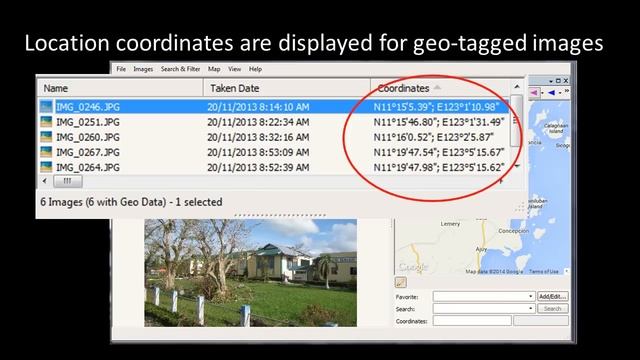Open the View menu
This screenshot has width=640, height=360.
(234, 69)
